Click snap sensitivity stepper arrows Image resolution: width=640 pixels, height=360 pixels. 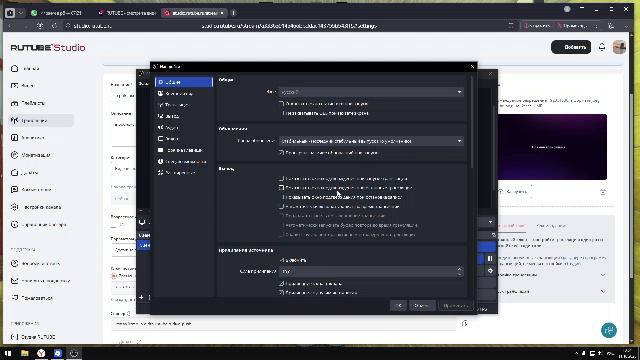pos(459,271)
